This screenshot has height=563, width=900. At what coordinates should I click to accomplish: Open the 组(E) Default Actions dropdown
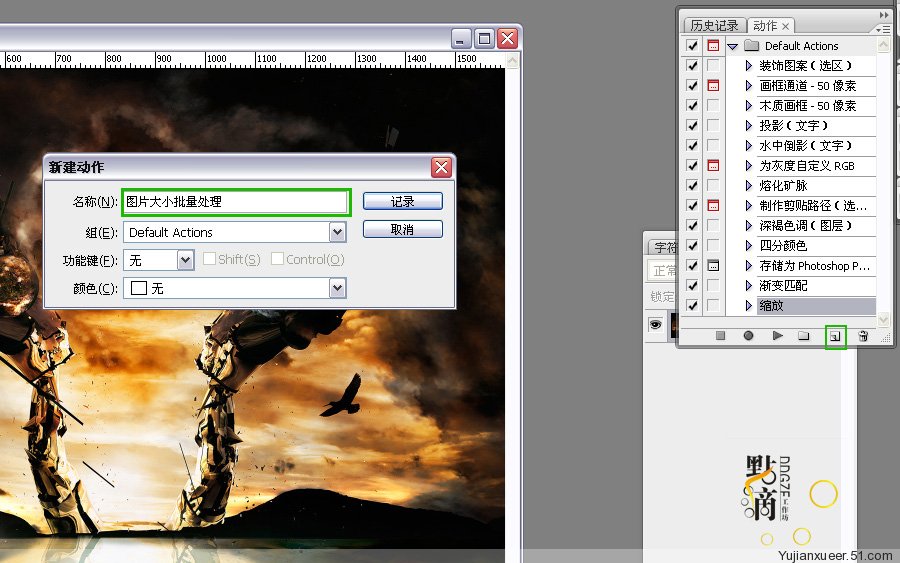(338, 232)
